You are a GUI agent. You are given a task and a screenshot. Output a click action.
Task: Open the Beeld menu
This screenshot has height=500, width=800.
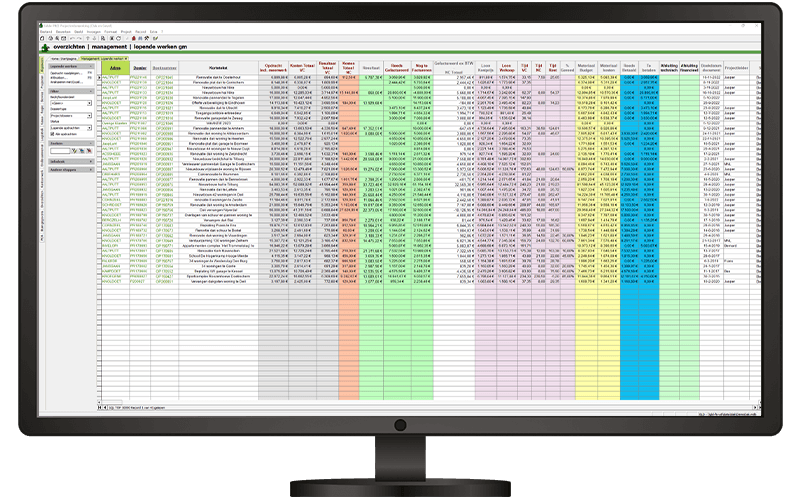click(x=79, y=32)
